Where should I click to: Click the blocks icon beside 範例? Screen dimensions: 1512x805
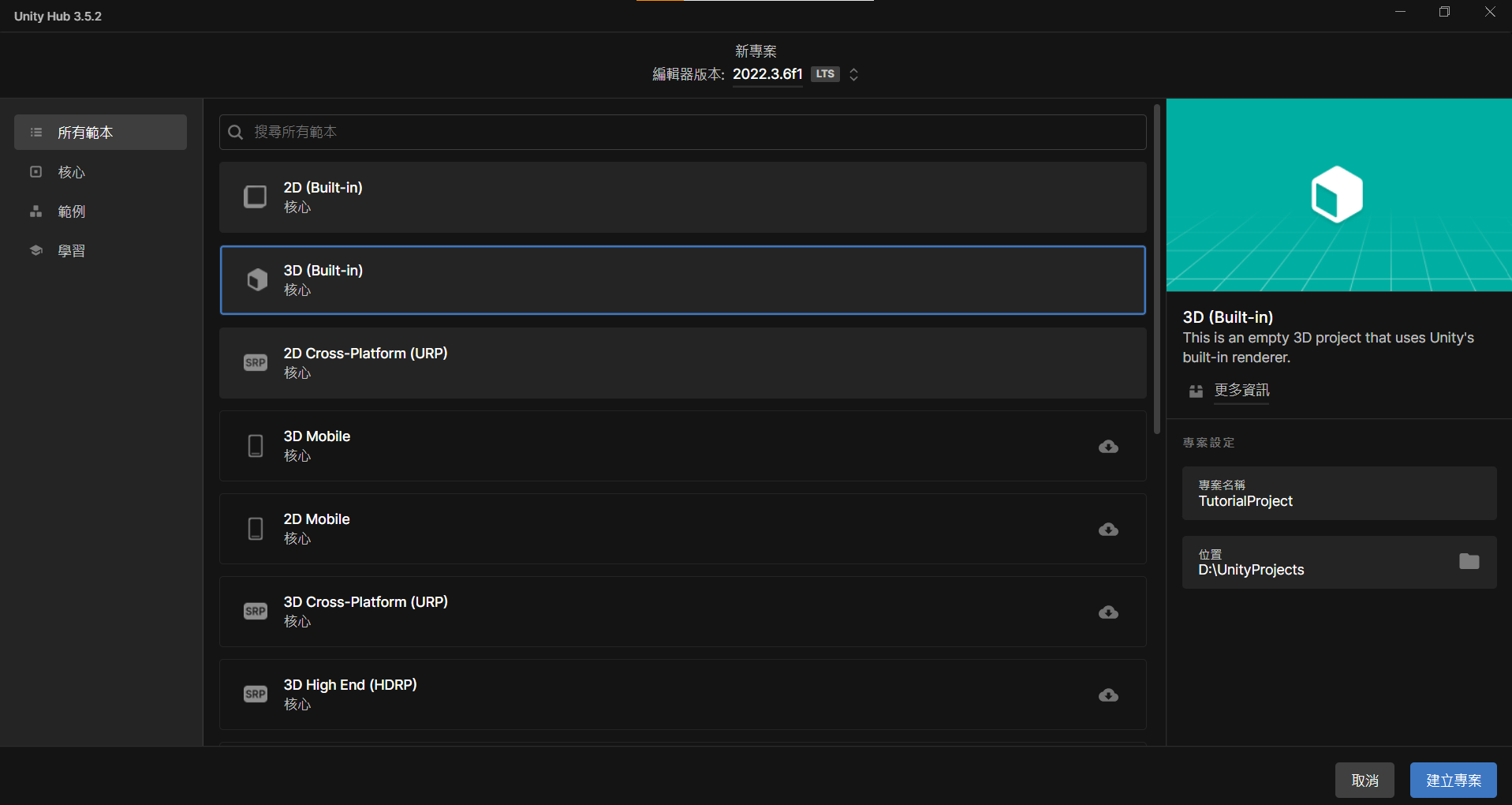pos(35,212)
